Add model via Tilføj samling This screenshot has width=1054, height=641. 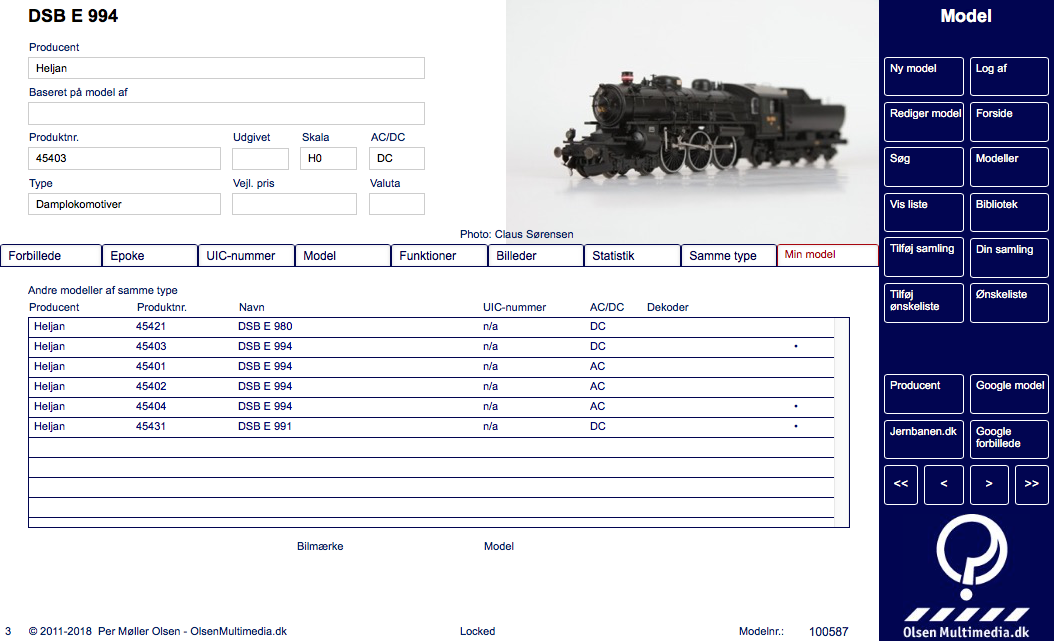coord(924,257)
